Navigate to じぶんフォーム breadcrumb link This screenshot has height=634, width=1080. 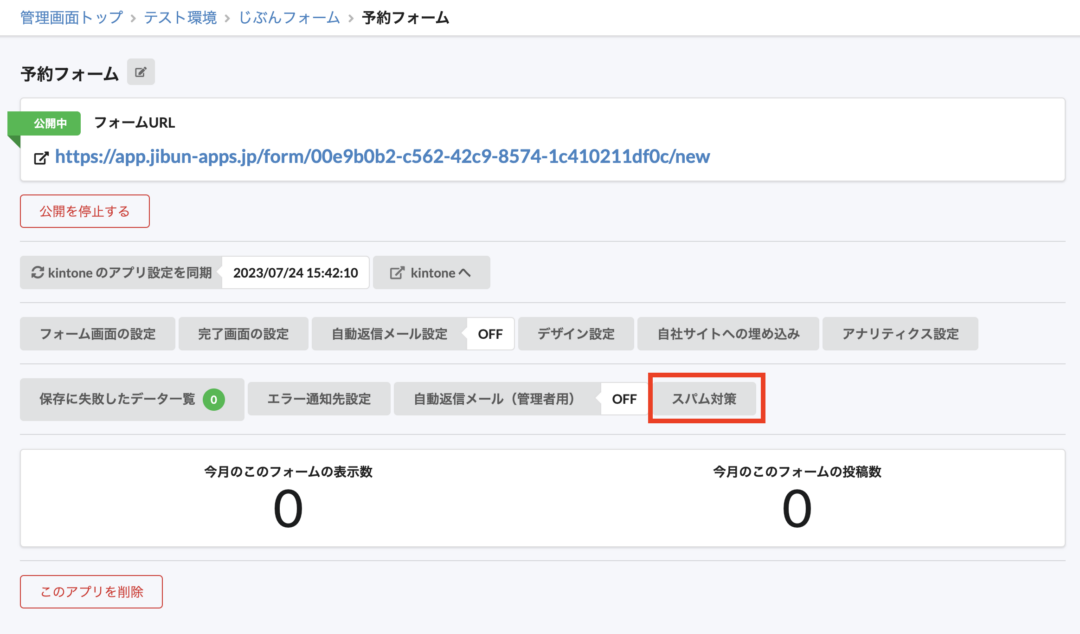(289, 18)
